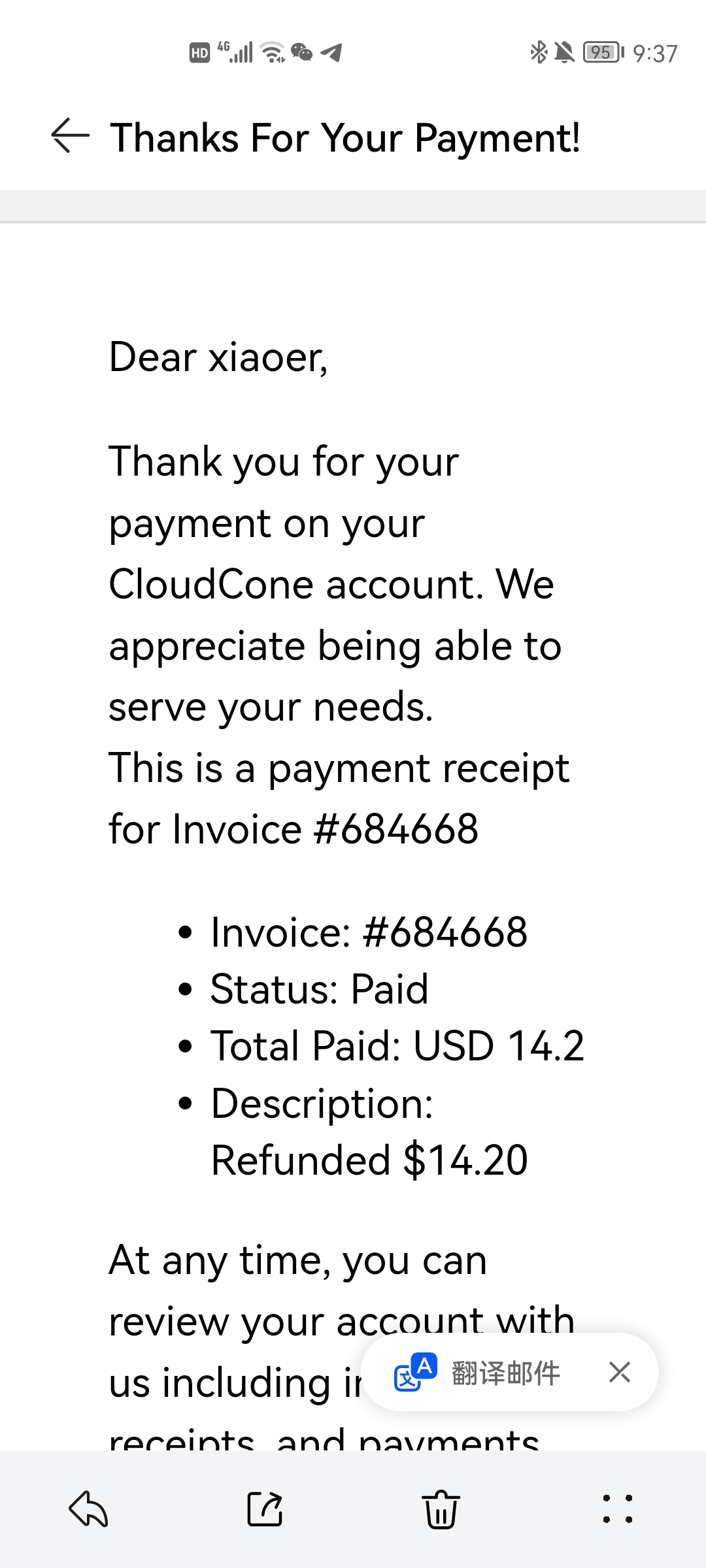This screenshot has height=1568, width=706.
Task: Delete this email with the trash icon
Action: tap(441, 1509)
